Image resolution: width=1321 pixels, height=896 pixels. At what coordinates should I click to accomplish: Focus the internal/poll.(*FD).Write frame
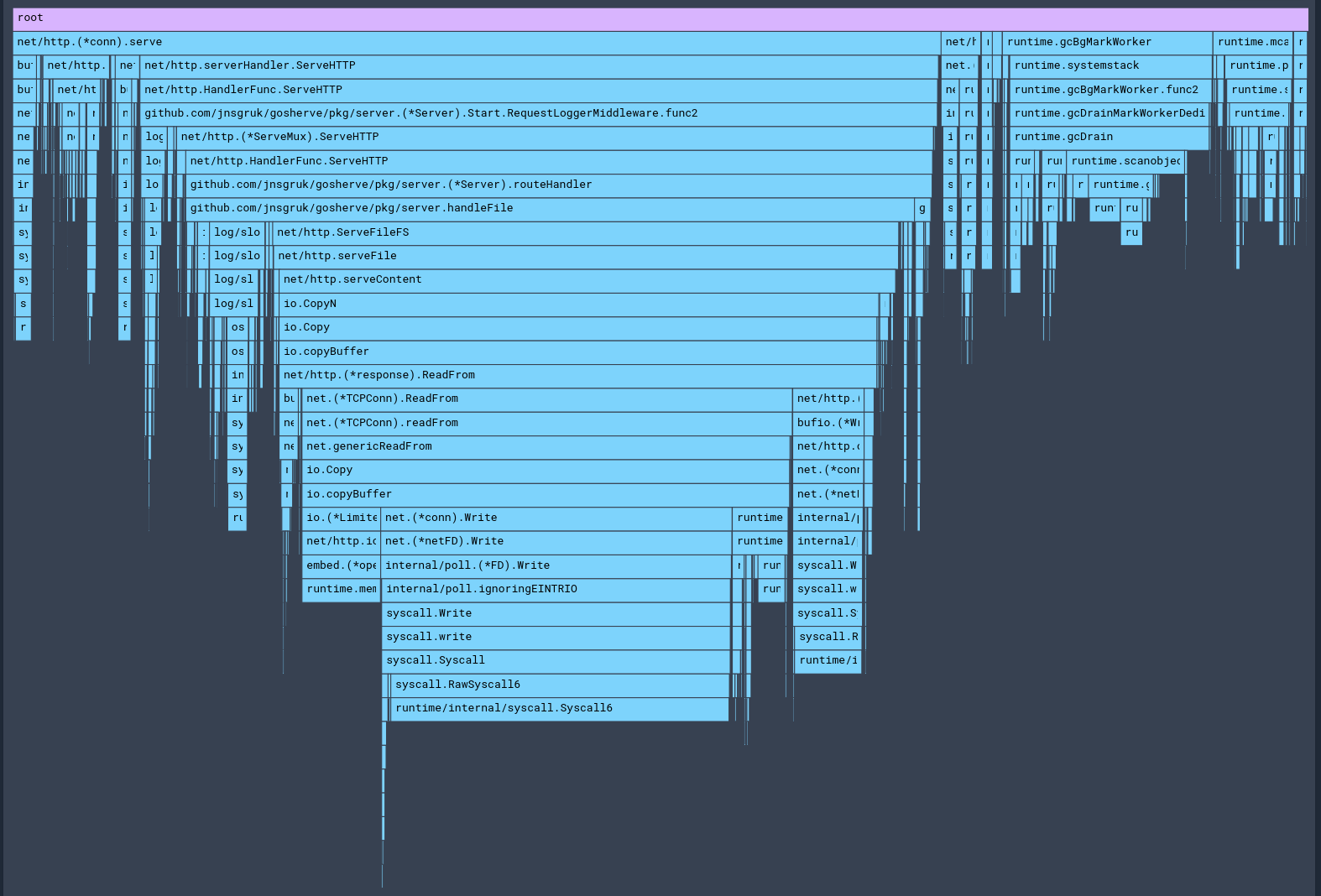556,566
